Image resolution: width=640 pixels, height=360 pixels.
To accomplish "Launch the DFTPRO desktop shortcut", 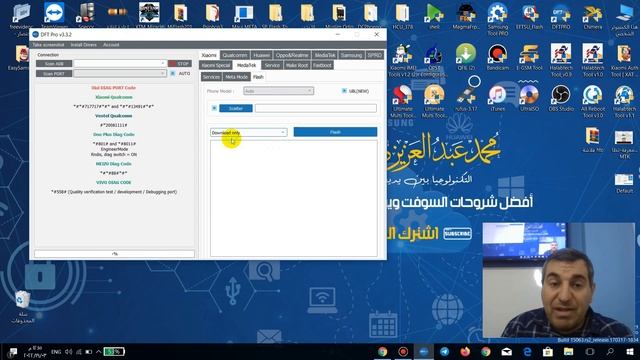I will [x=561, y=16].
